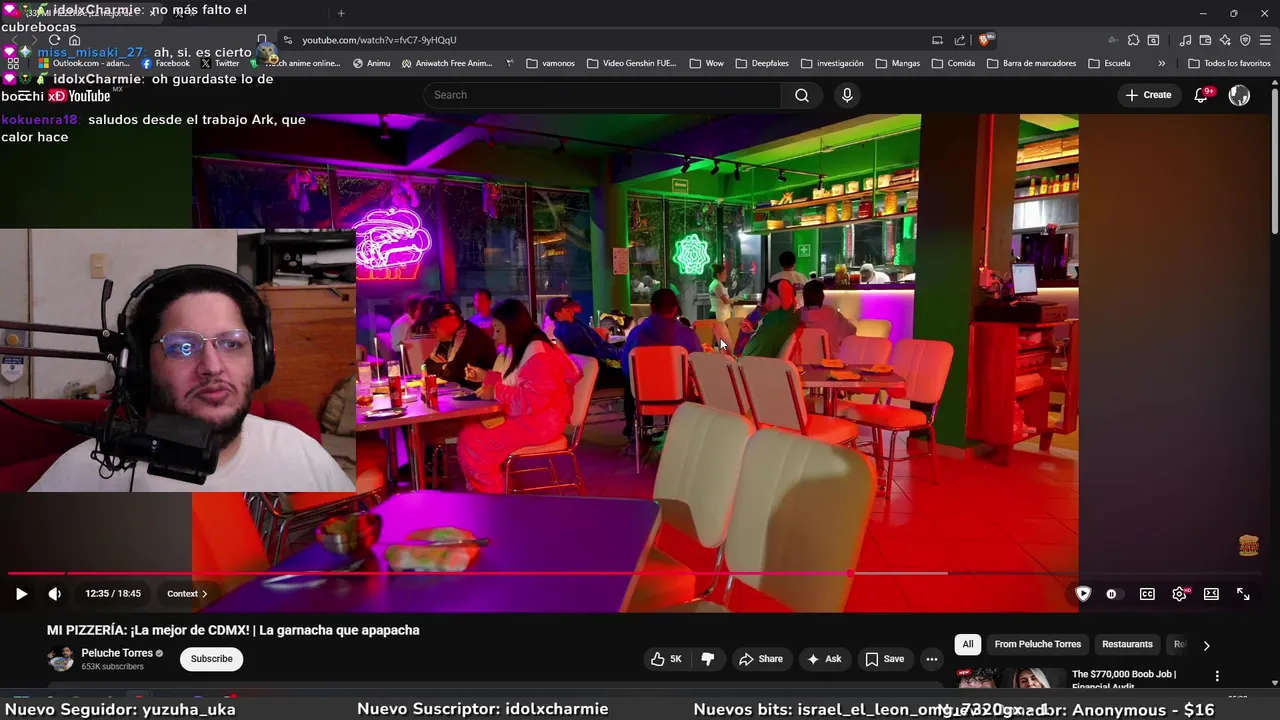Open the Comida bookmarks folder
This screenshot has height=720, width=1280.
[953, 63]
